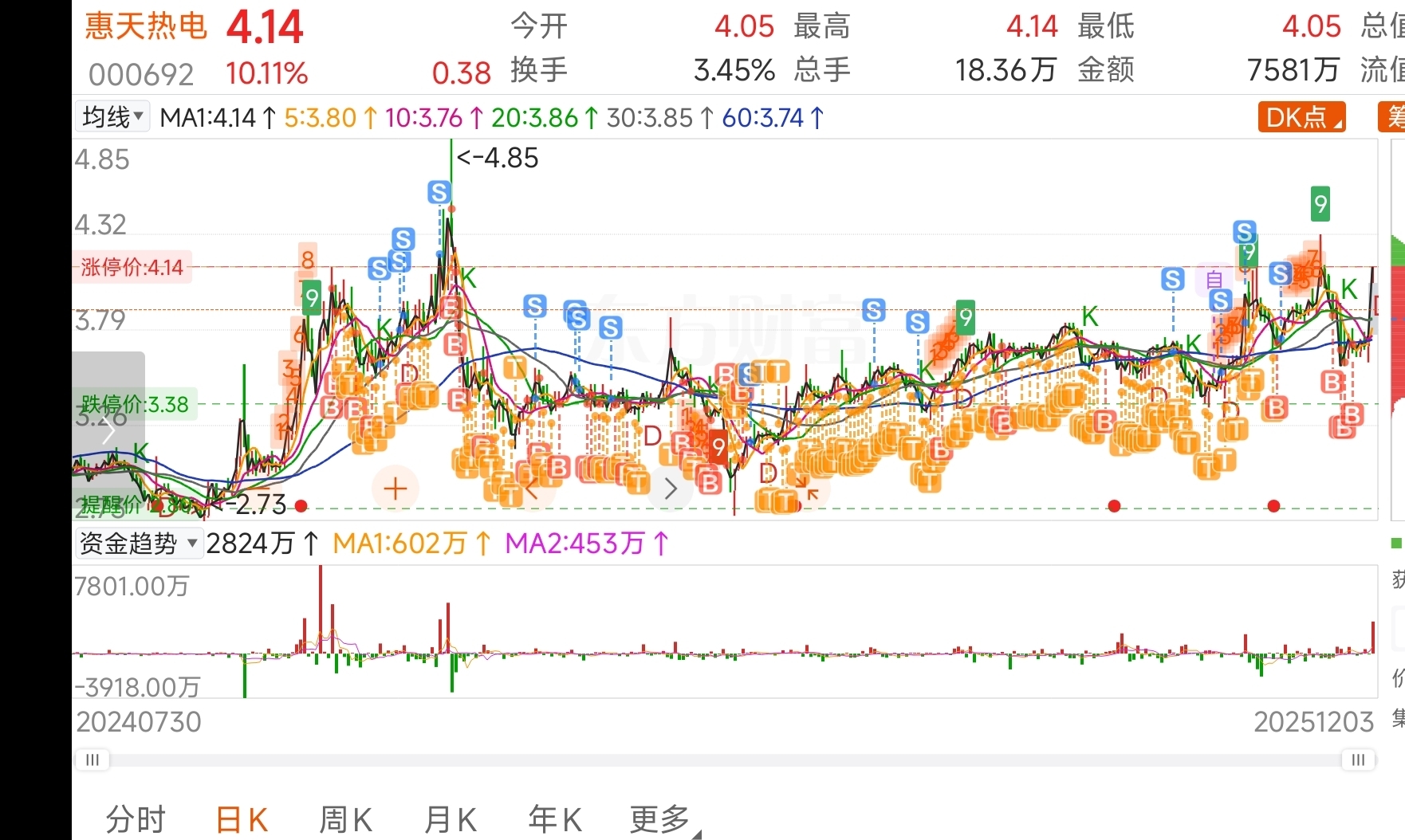Click the 金额 7581万 amount value

click(1293, 71)
